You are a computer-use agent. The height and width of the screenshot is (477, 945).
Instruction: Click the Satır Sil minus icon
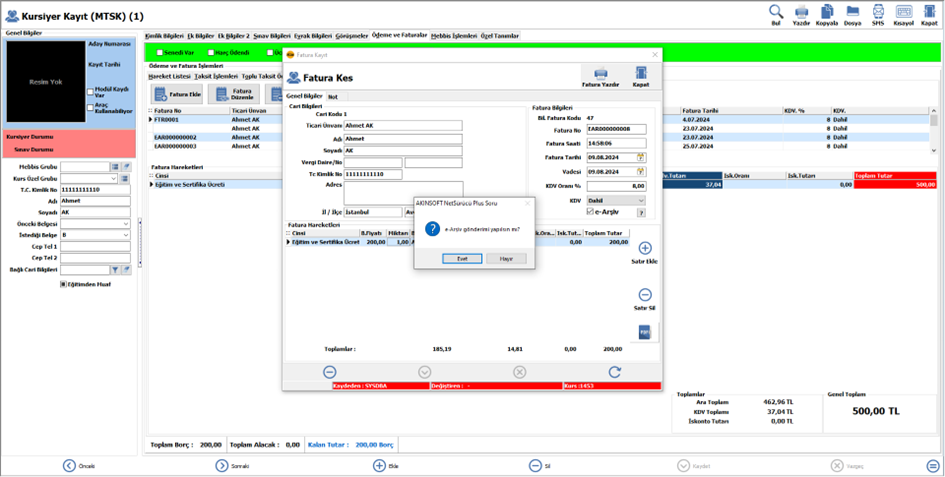click(645, 295)
